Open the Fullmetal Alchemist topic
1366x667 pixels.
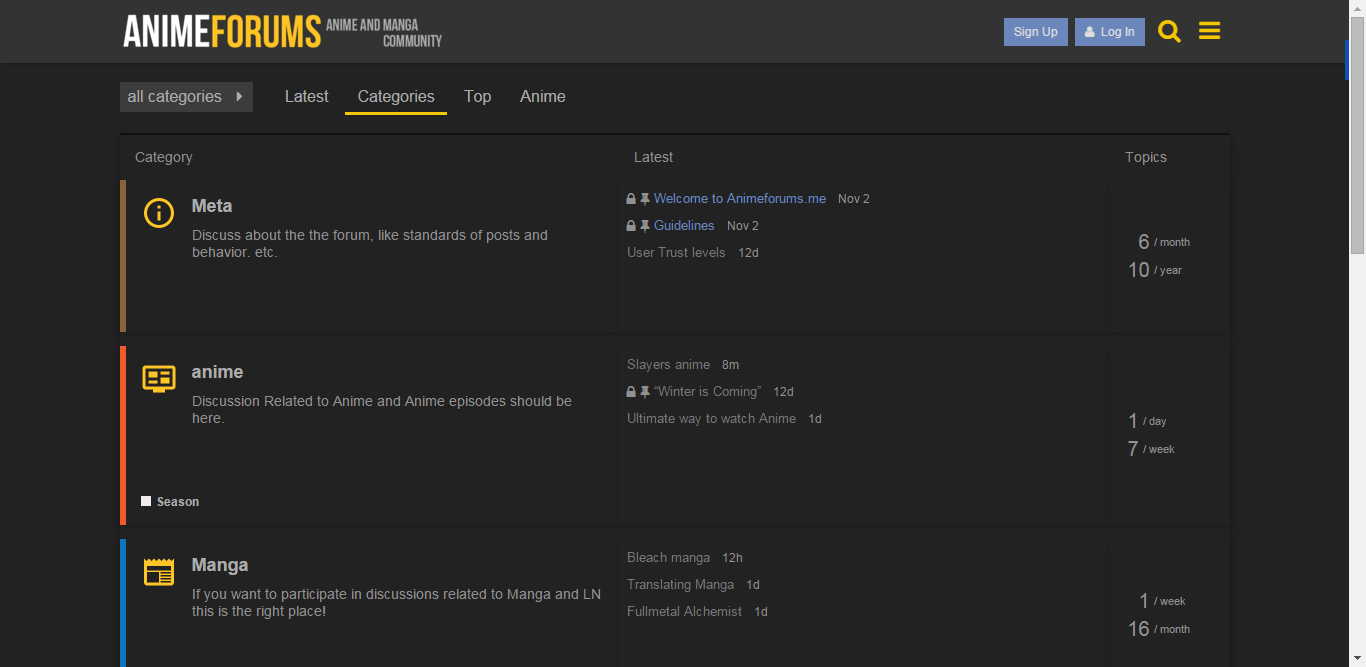684,612
